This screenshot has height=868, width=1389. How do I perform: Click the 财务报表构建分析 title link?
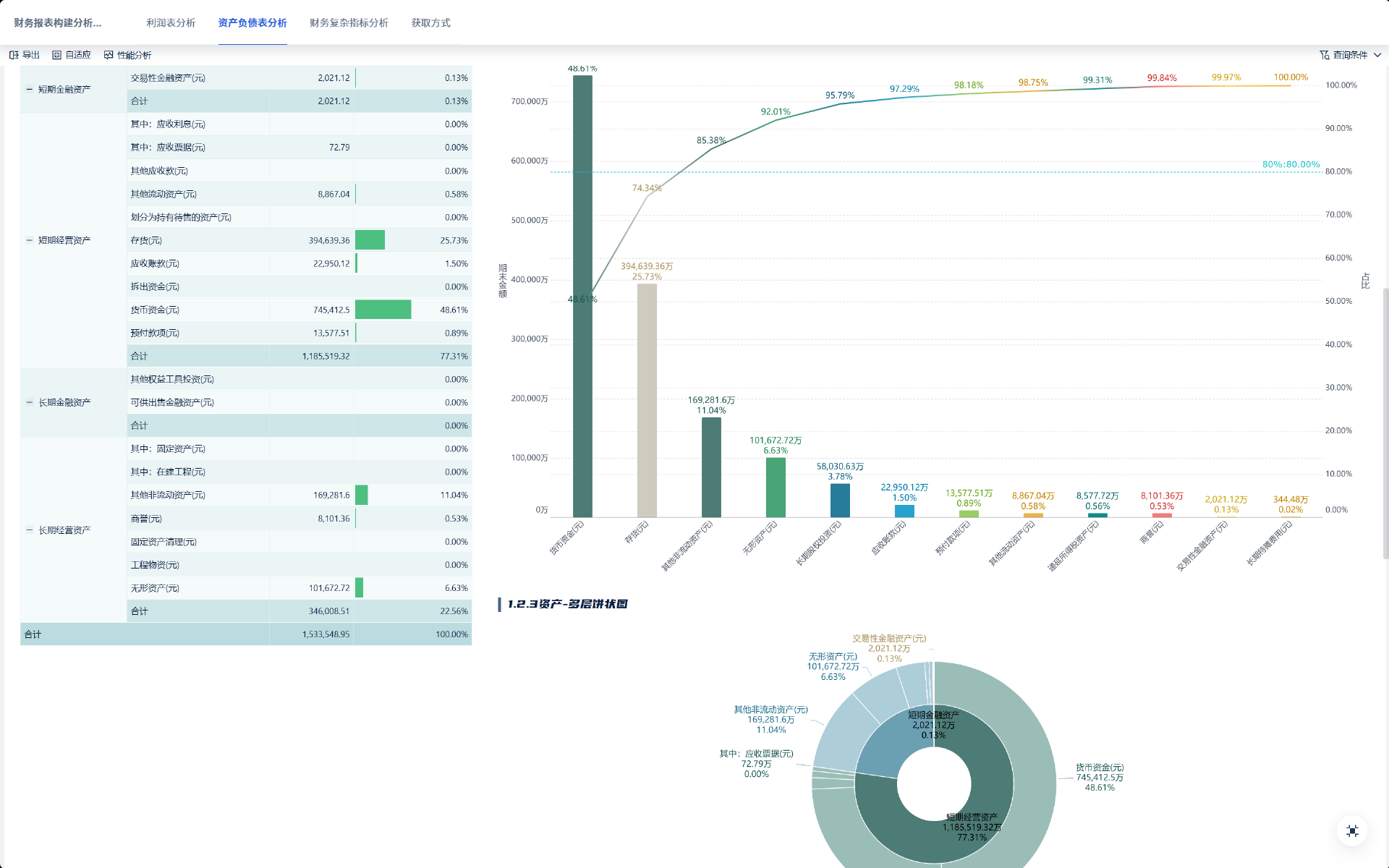click(58, 23)
